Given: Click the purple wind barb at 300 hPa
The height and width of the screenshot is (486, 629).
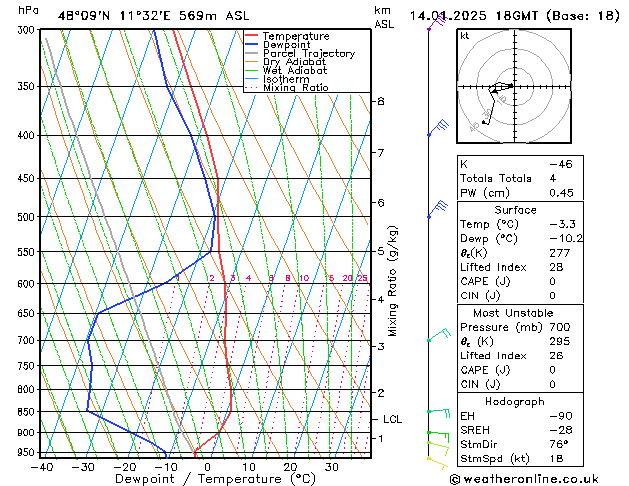Looking at the screenshot, I should point(437,21).
